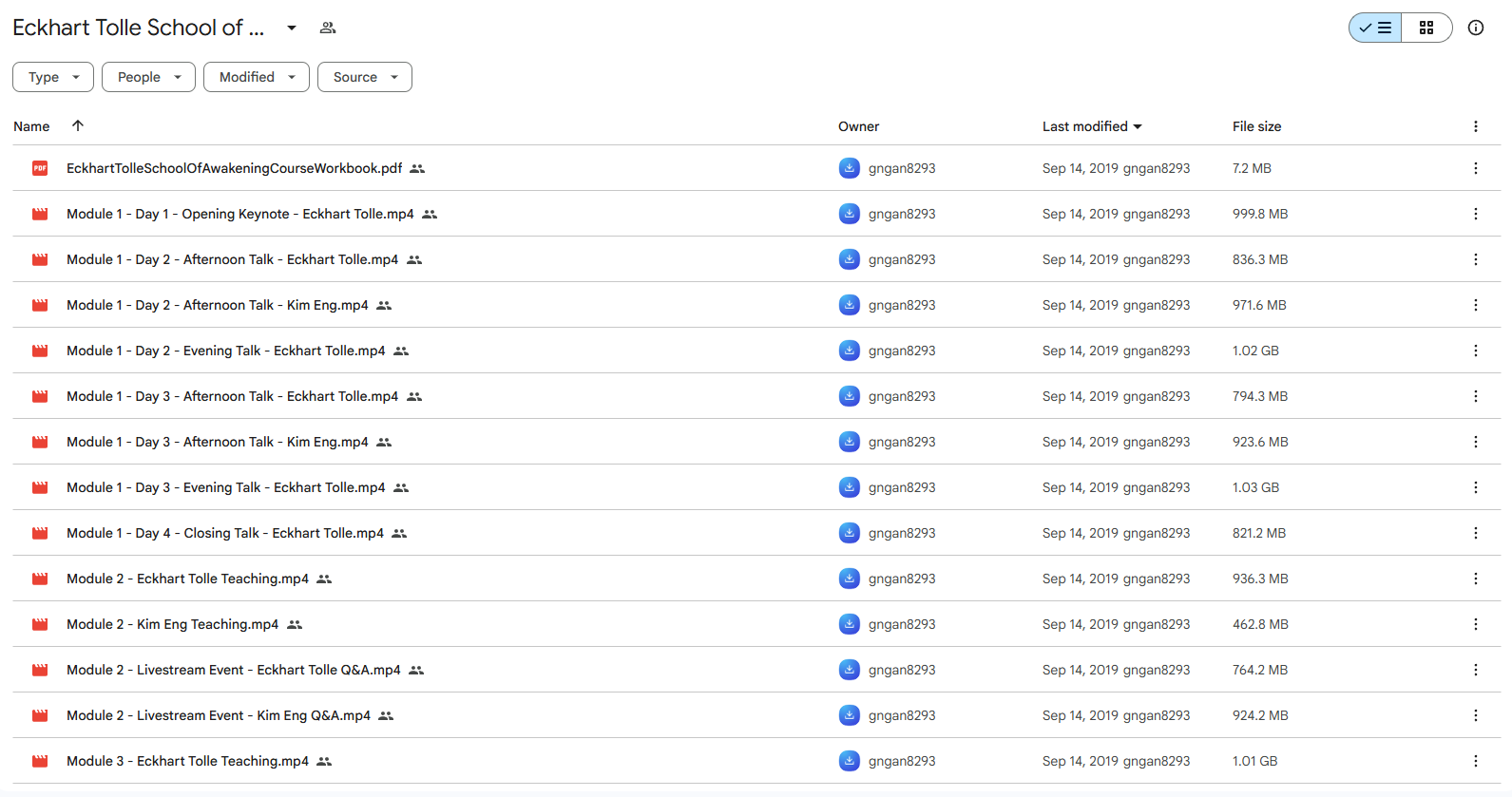Switch to list layout view

pos(1375,28)
